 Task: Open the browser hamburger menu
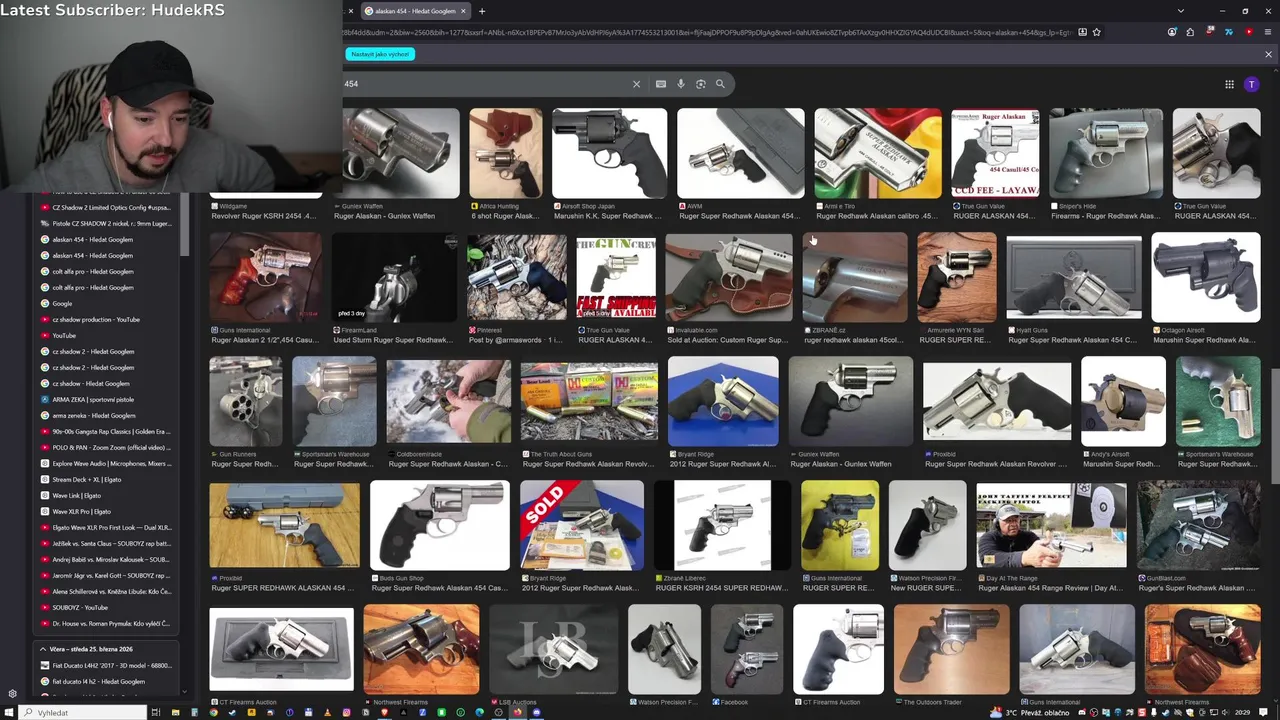[x=1268, y=32]
